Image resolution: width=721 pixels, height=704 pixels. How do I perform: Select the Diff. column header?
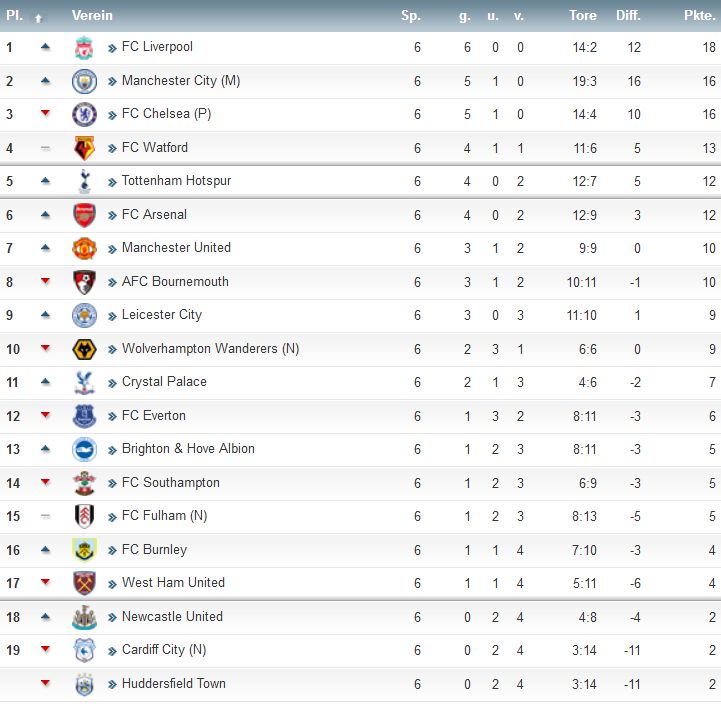[x=628, y=15]
